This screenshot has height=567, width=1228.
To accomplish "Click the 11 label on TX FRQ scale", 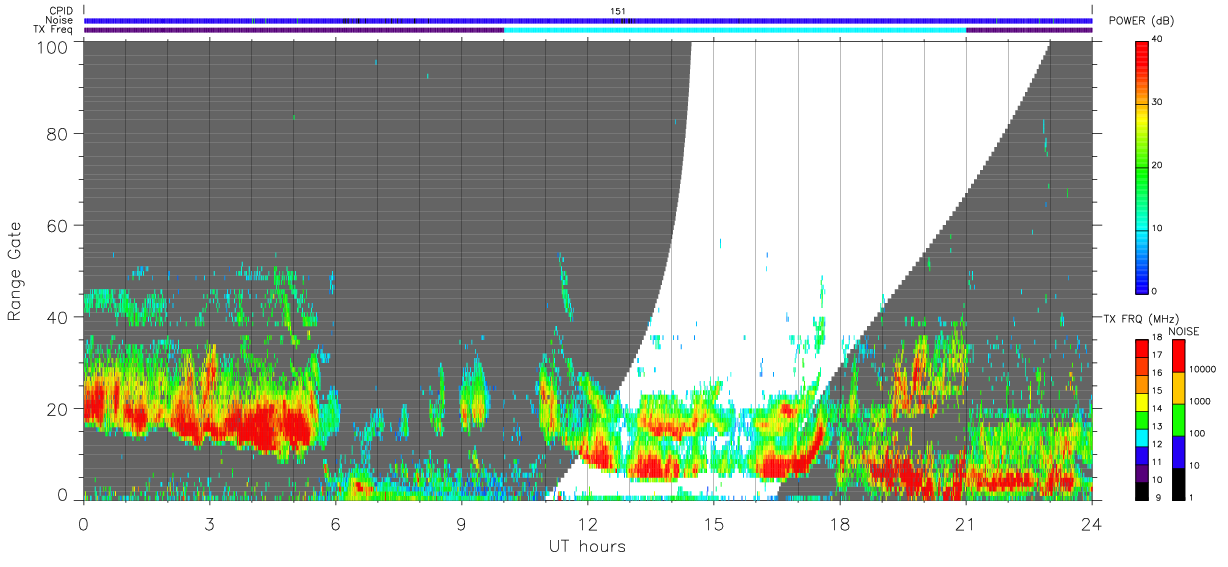I will pos(1159,462).
